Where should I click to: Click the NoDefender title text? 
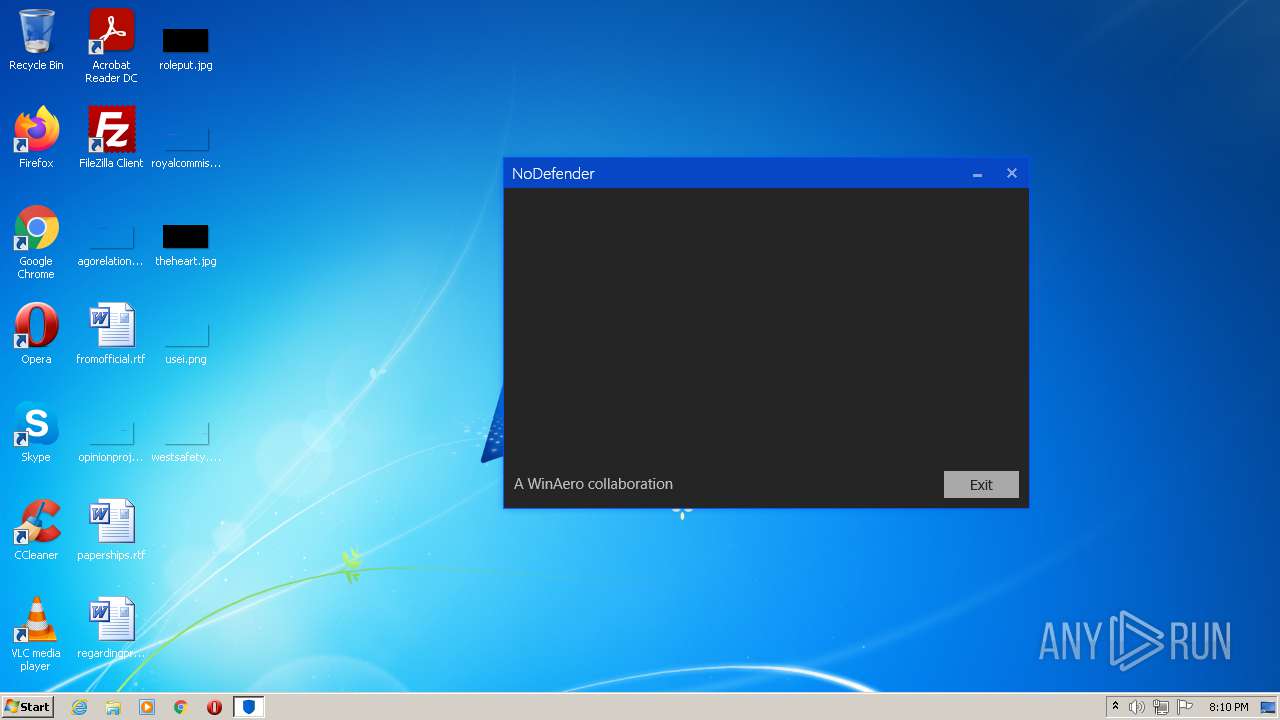click(553, 174)
